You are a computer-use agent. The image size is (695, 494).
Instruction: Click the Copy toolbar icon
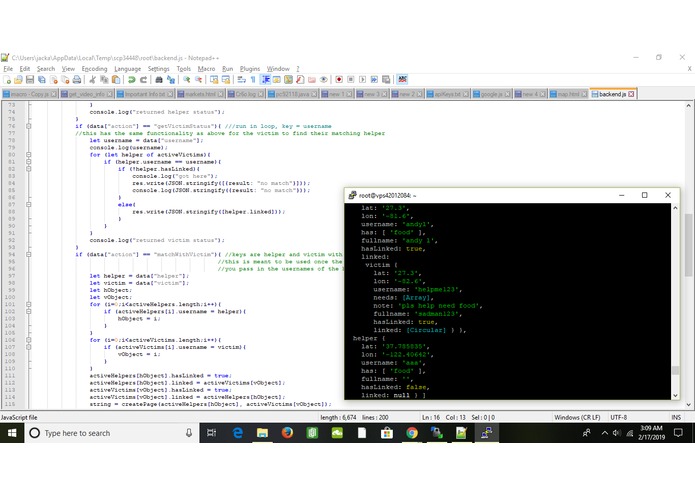click(104, 80)
